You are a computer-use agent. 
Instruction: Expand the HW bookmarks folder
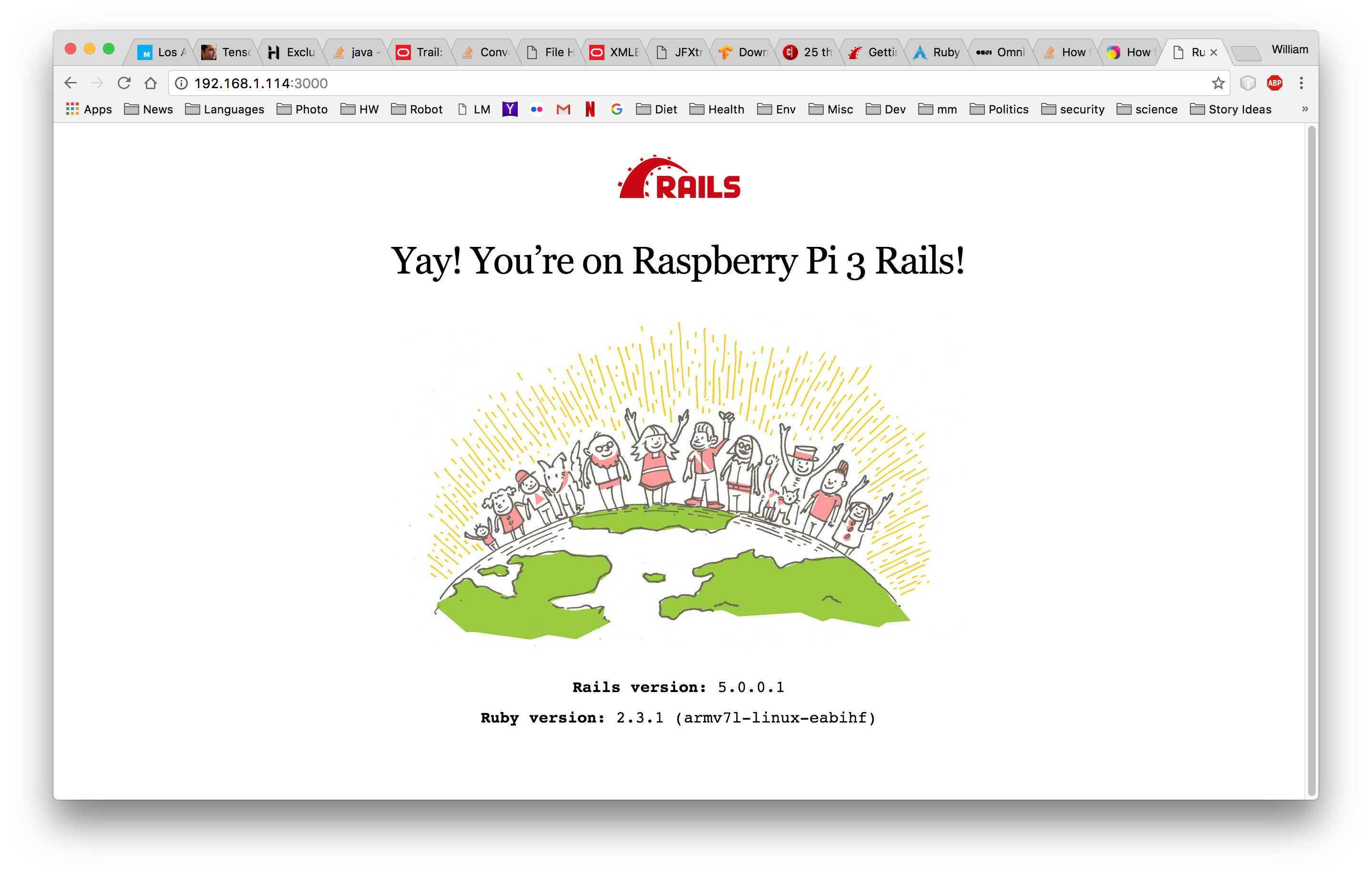coord(359,109)
